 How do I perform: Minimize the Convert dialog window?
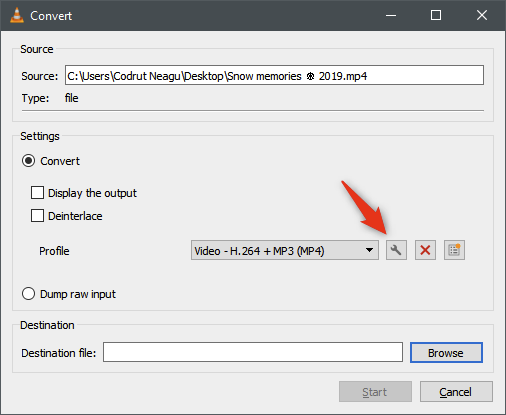(391, 15)
